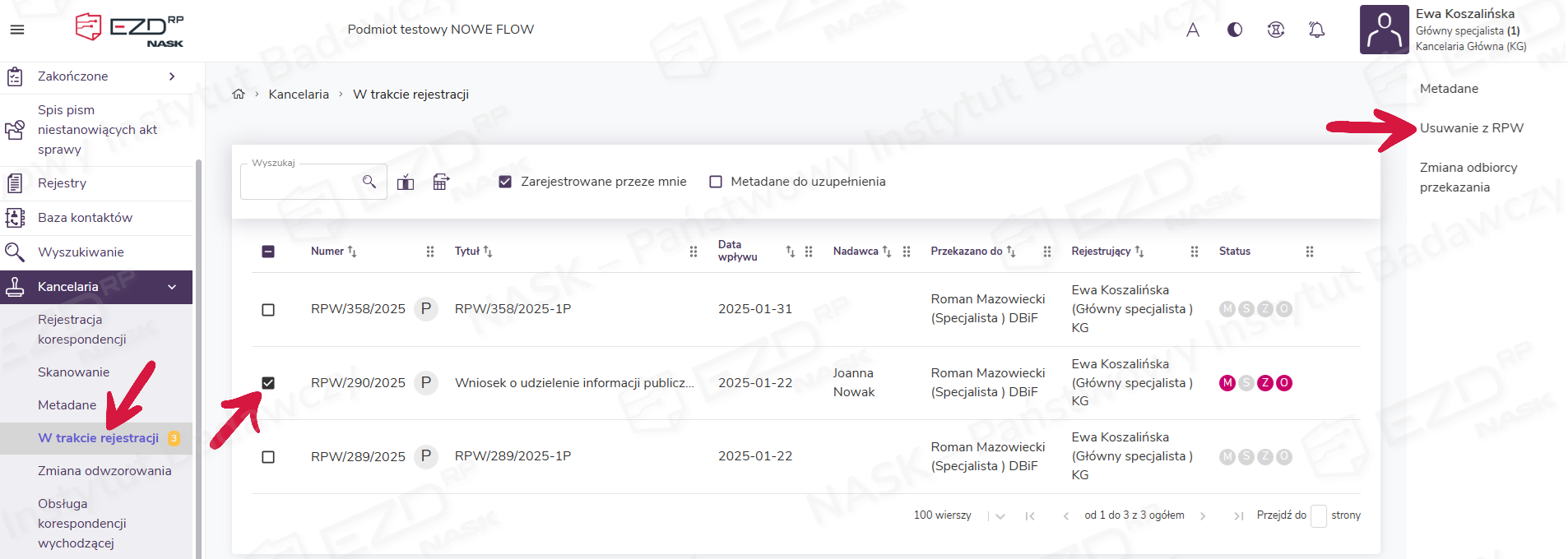This screenshot has height=559, width=1568.
Task: Click the font size A icon
Action: tap(1192, 30)
